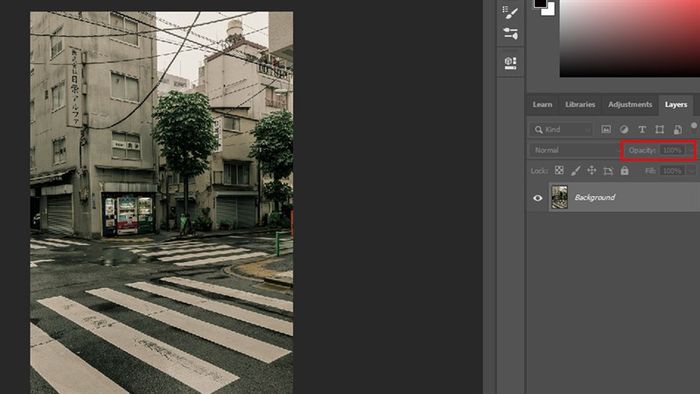Open the Brush Settings panel icon
The height and width of the screenshot is (394, 700).
(510, 11)
